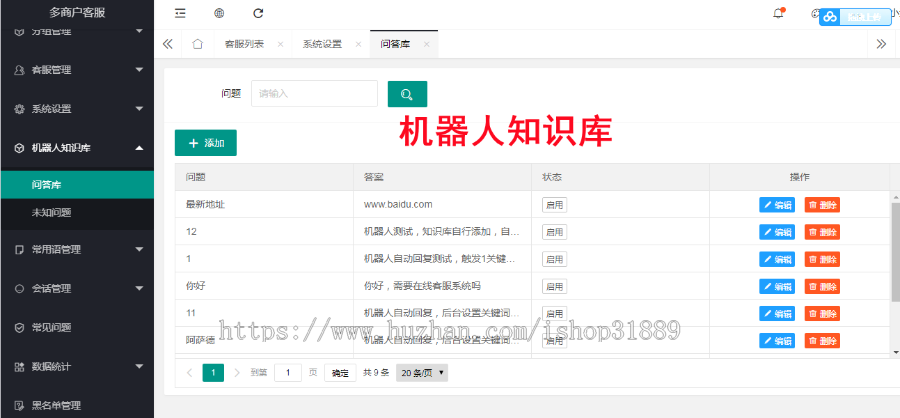Open 黑名单管理 in the sidebar
This screenshot has width=900, height=418.
(77, 405)
